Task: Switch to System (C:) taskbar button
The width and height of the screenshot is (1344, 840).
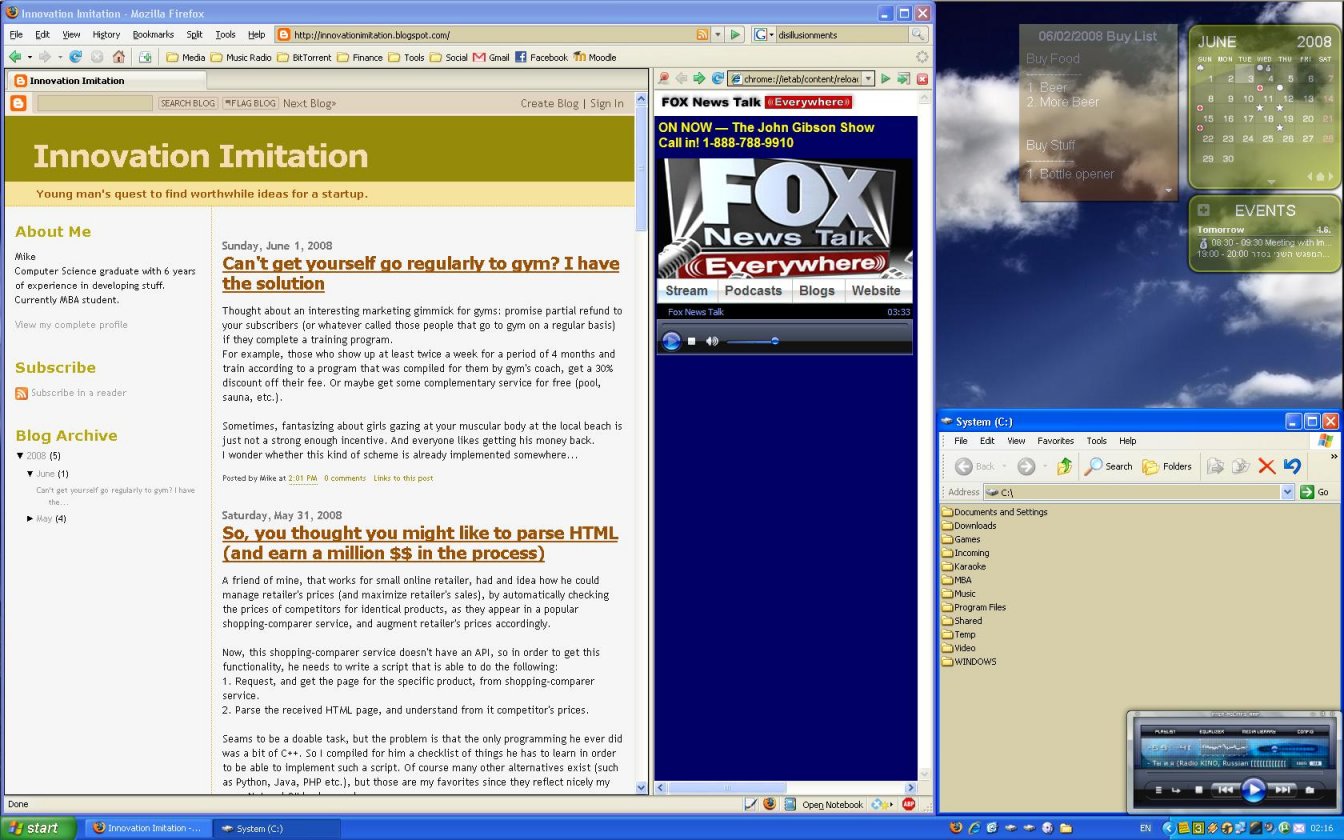Action: [275, 828]
